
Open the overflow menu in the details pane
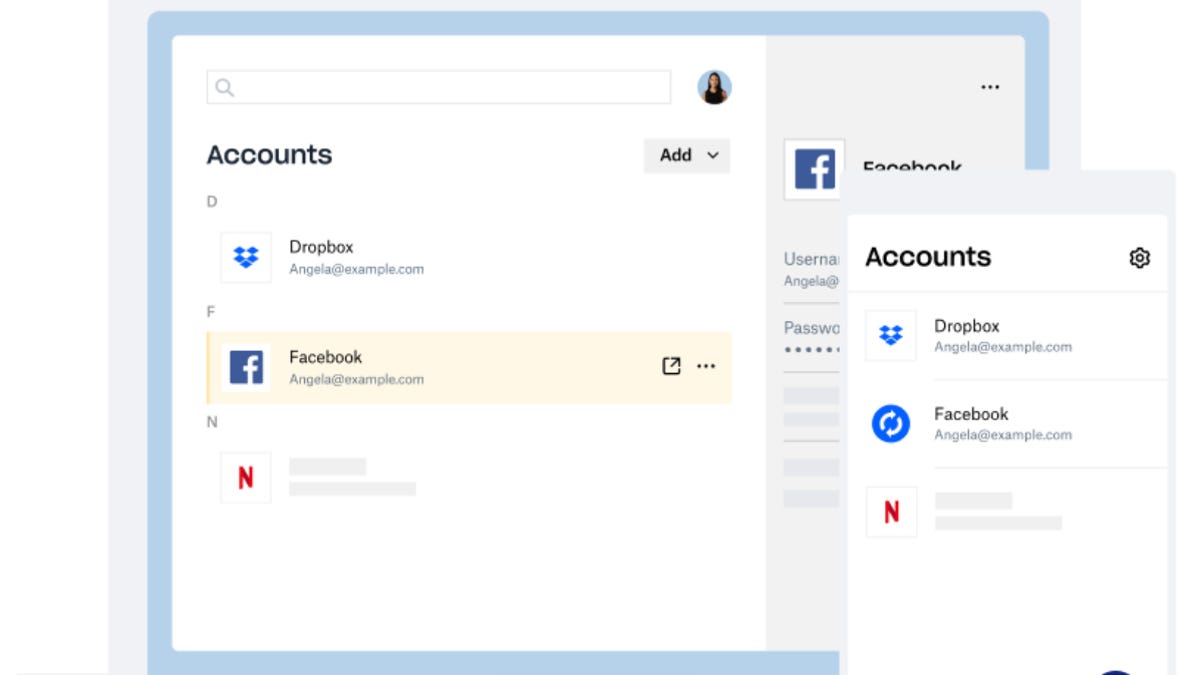click(990, 87)
